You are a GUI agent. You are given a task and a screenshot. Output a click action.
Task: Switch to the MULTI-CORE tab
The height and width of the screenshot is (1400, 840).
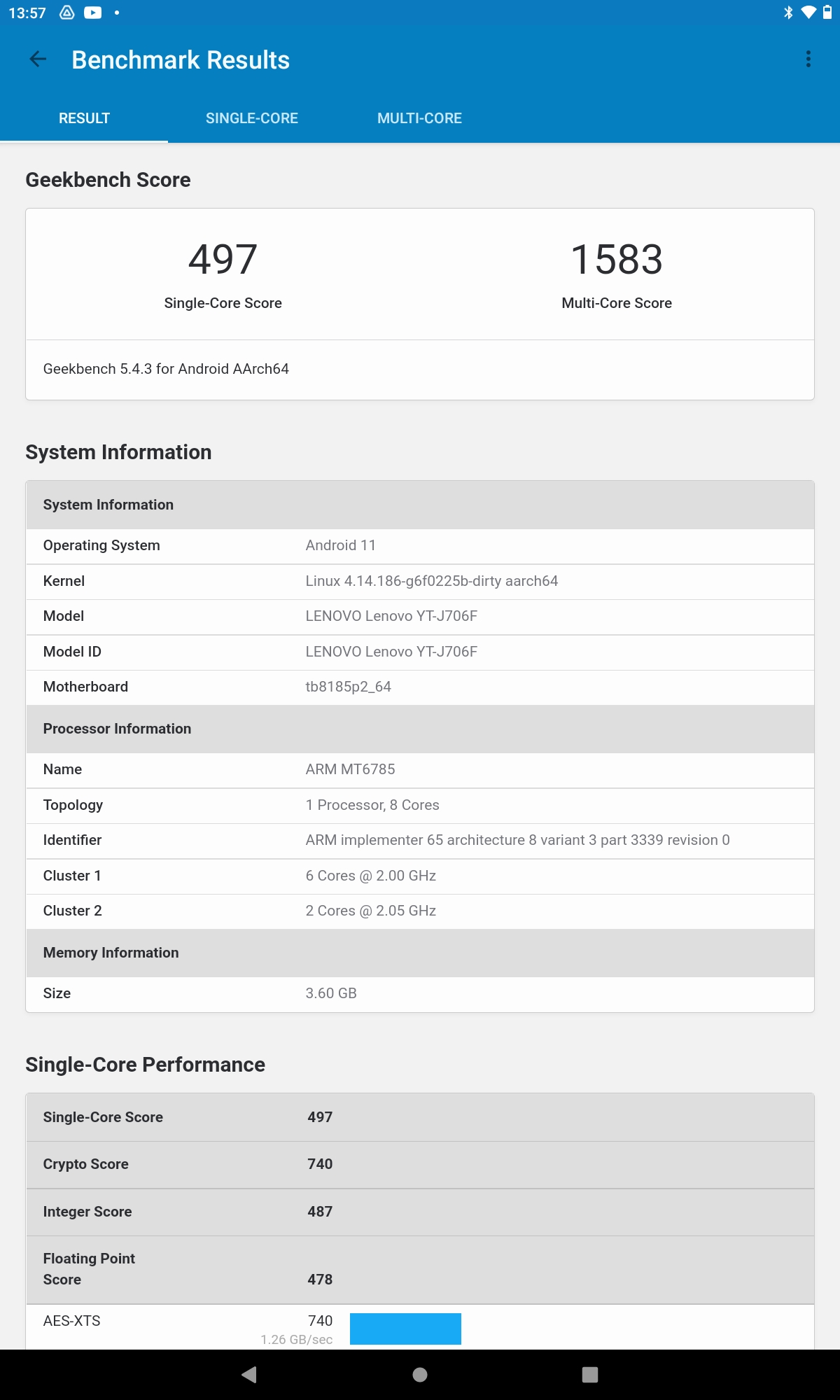pyautogui.click(x=419, y=118)
